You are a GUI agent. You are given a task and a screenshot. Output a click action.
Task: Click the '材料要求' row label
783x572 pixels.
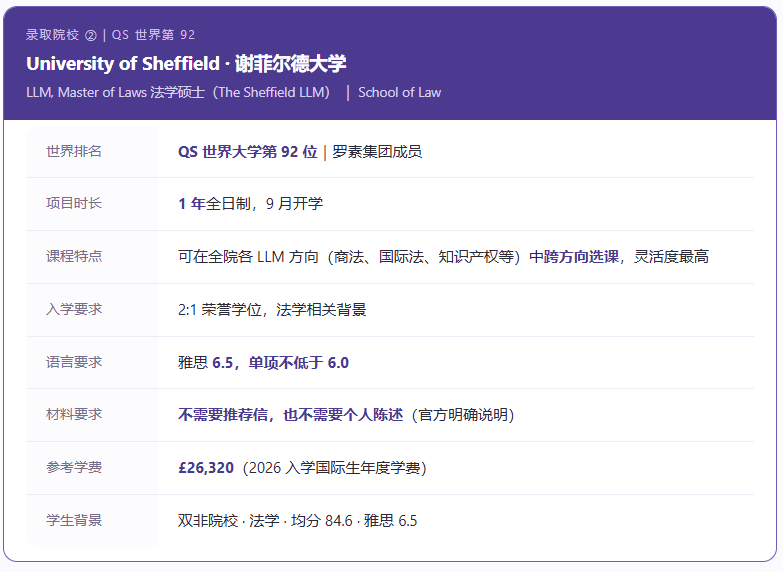pos(74,414)
